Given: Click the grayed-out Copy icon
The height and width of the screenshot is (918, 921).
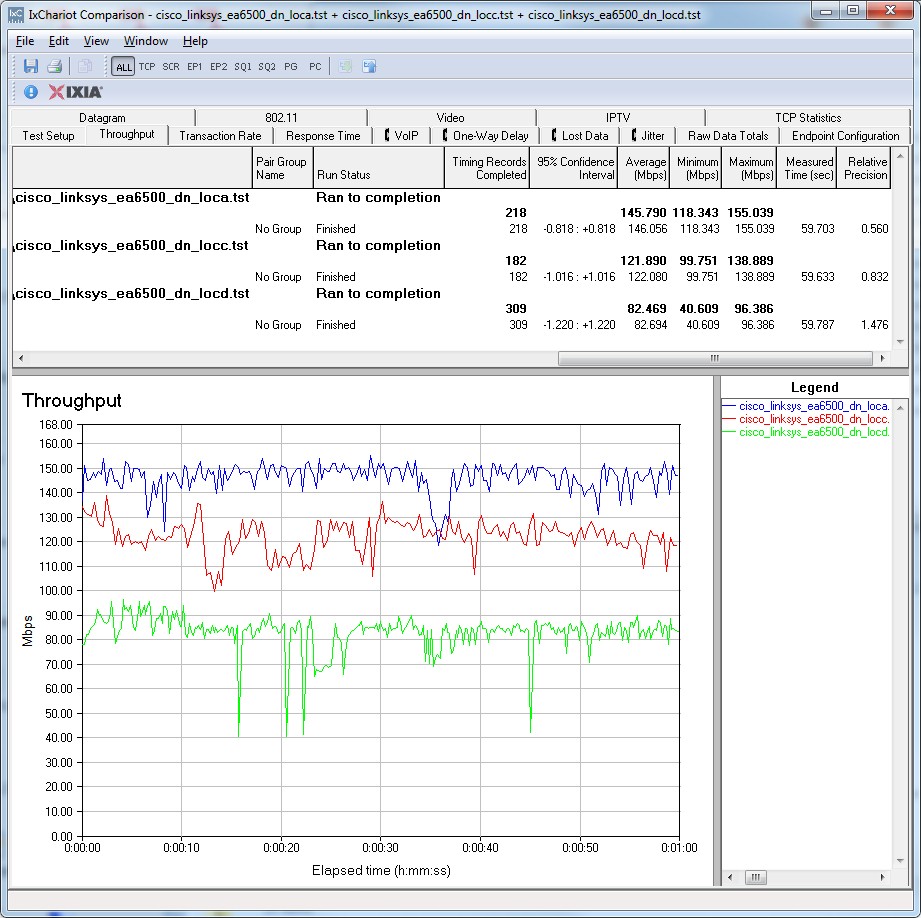Looking at the screenshot, I should point(85,66).
